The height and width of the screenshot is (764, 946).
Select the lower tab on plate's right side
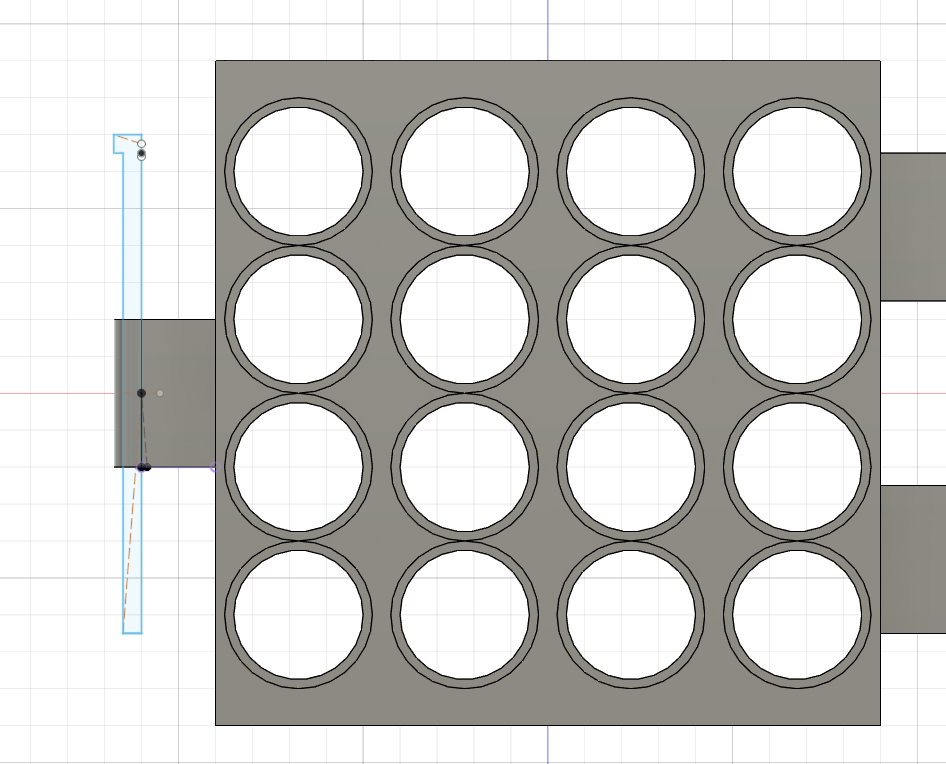point(913,559)
